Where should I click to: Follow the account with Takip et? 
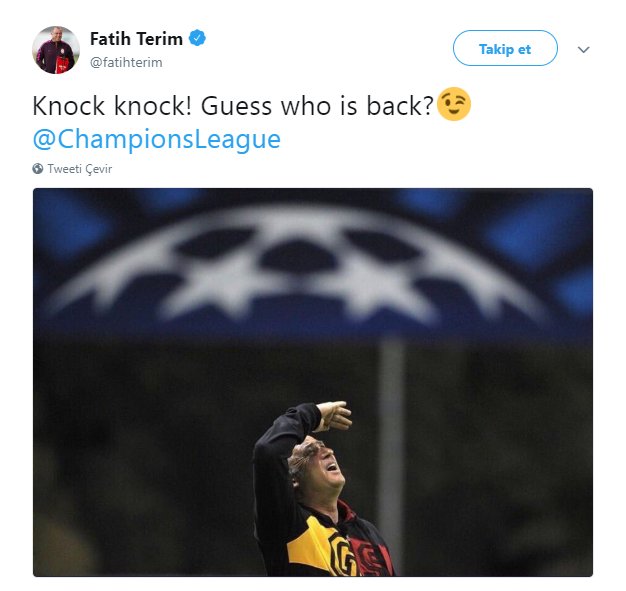click(505, 48)
